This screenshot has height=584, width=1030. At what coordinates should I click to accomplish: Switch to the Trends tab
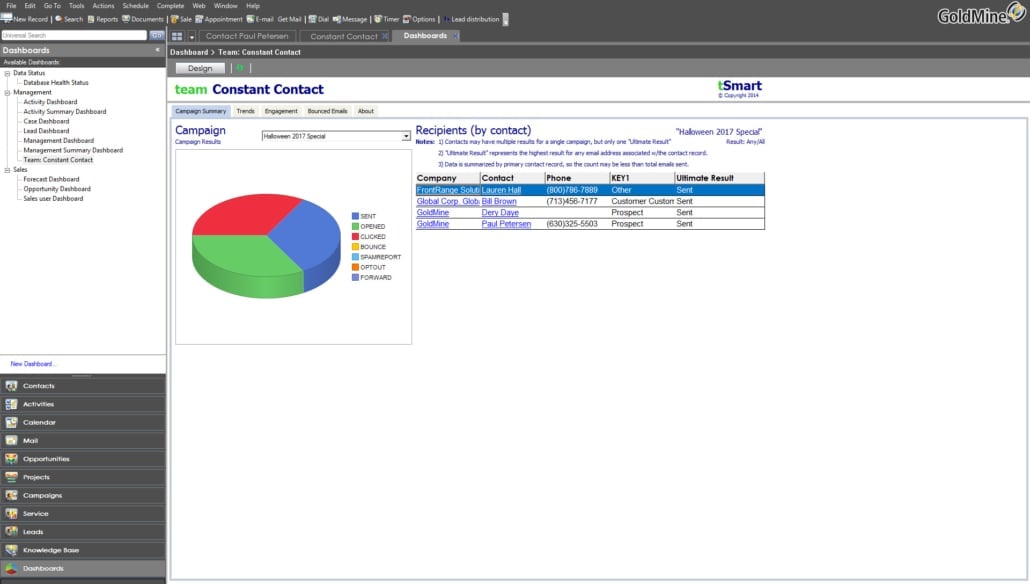coord(246,112)
